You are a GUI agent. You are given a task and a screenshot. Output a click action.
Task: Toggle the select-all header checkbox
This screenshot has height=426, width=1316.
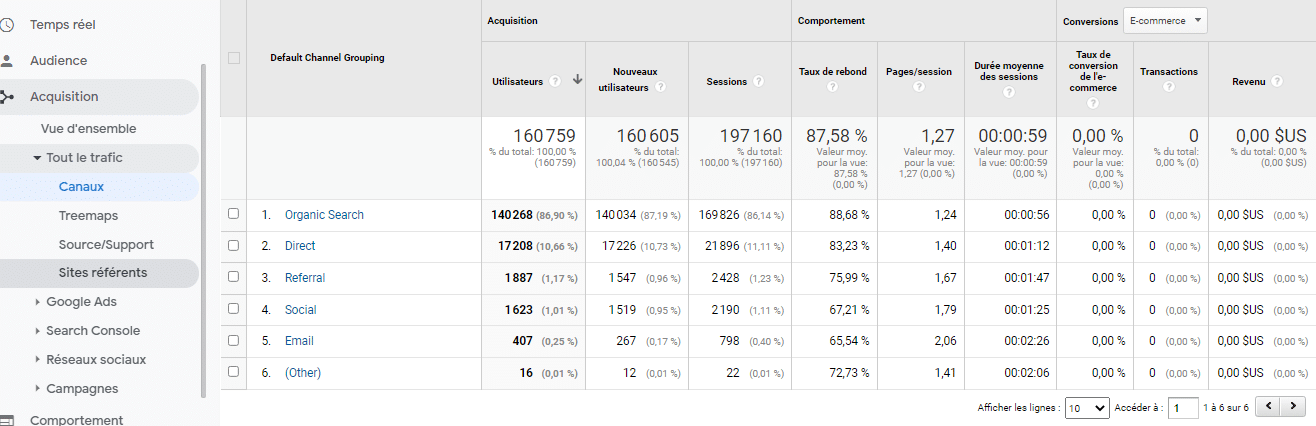coord(234,58)
